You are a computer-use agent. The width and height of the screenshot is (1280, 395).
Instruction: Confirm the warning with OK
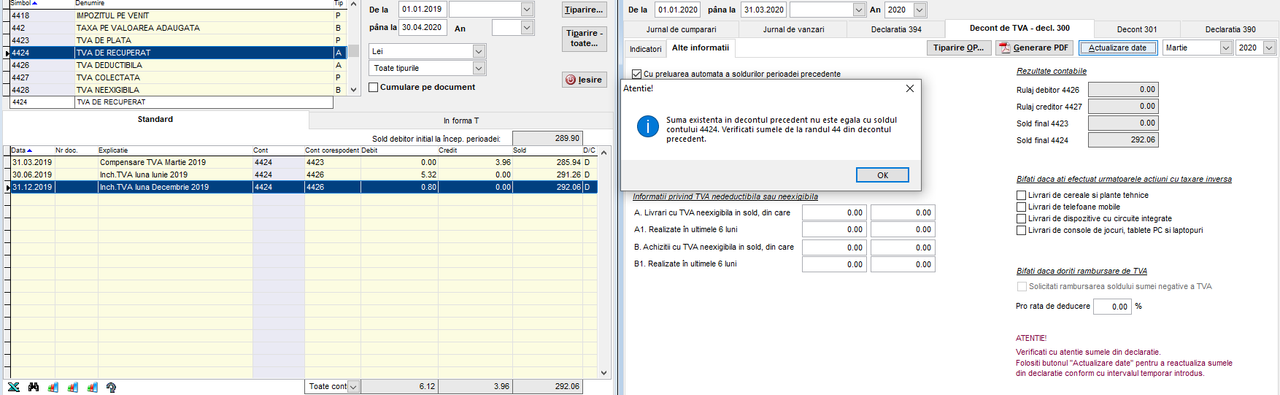(882, 174)
